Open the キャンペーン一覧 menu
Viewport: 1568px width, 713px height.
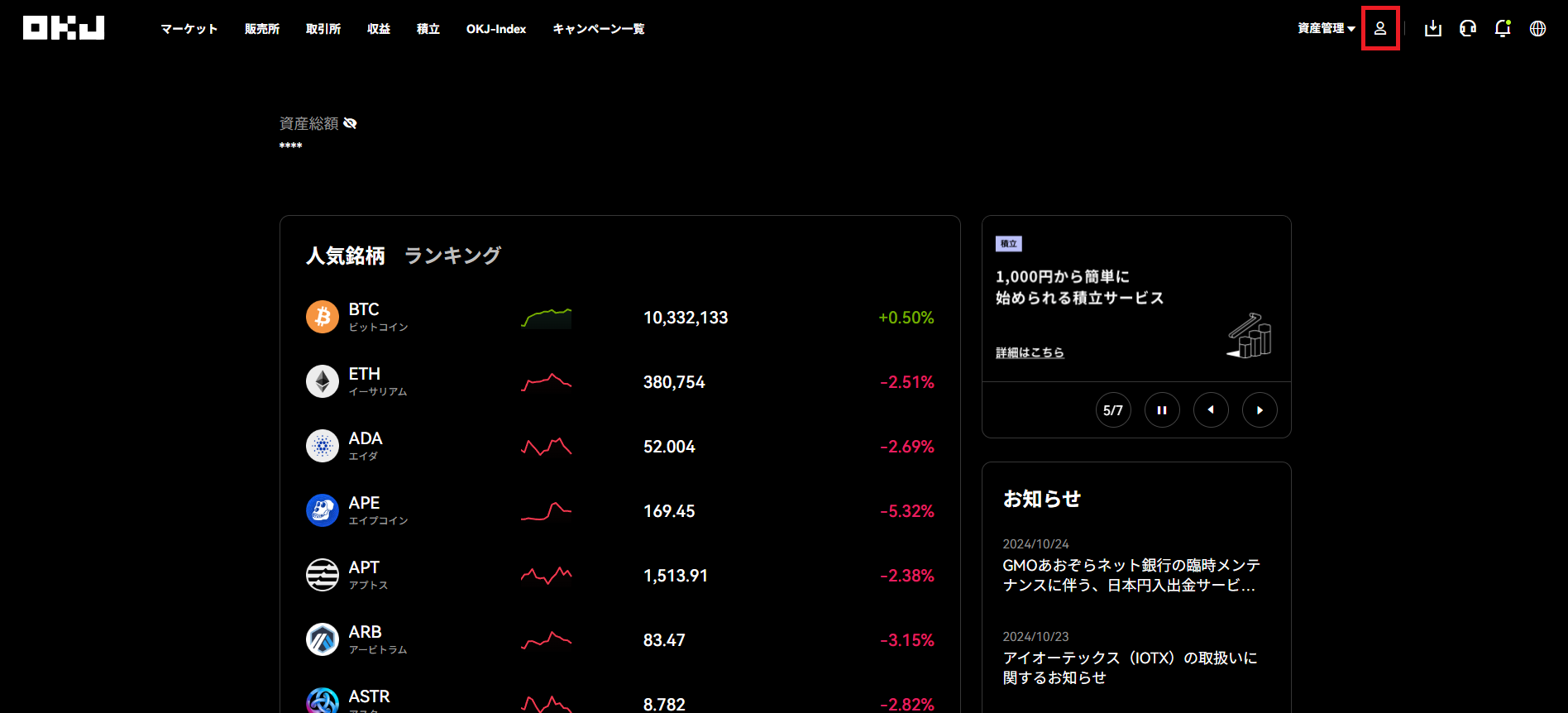tap(599, 29)
